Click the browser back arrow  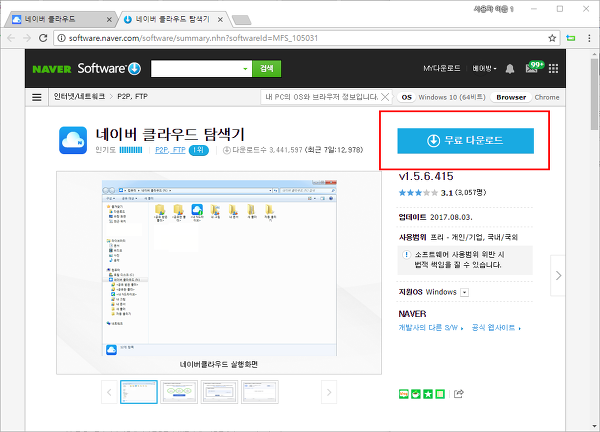pos(11,38)
